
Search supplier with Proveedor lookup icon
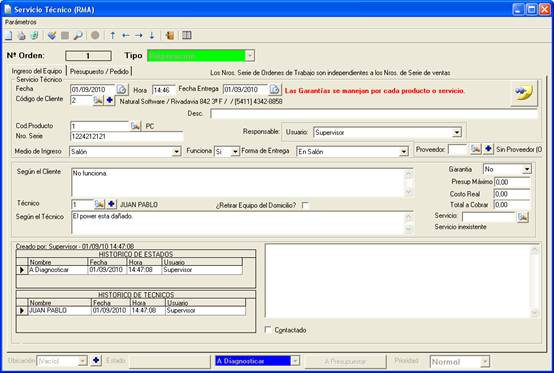[476, 149]
